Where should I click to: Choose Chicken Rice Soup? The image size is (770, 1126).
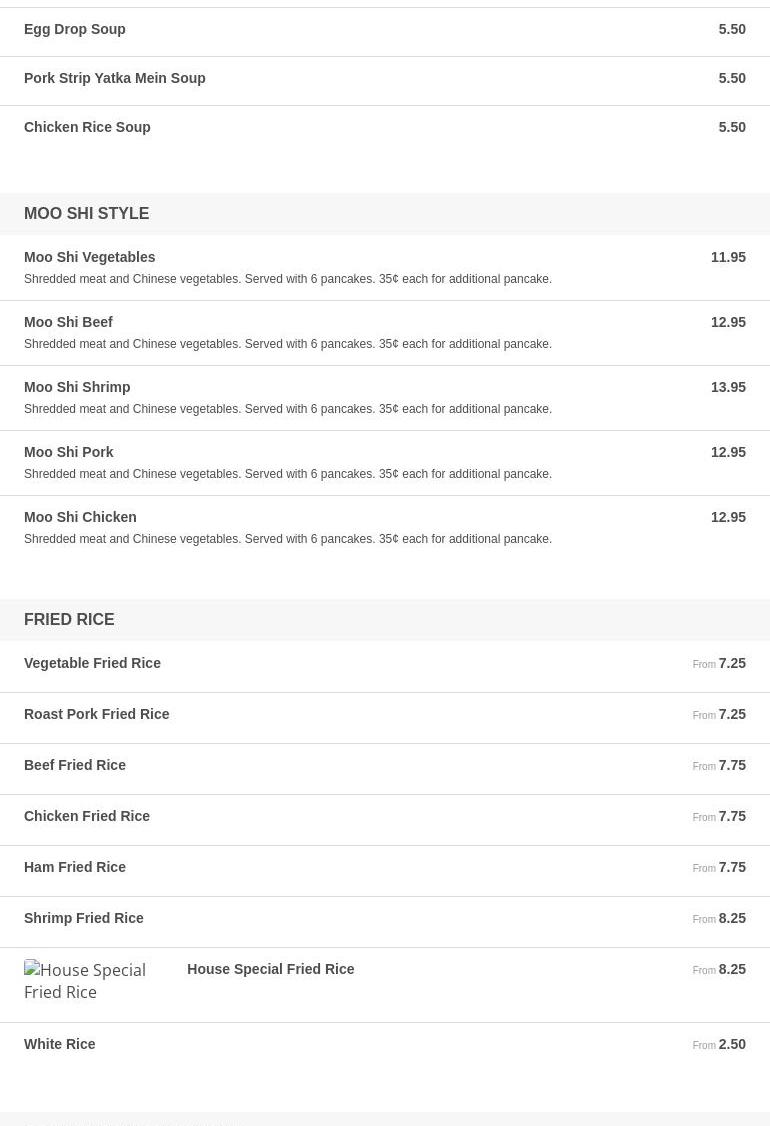[87, 127]
